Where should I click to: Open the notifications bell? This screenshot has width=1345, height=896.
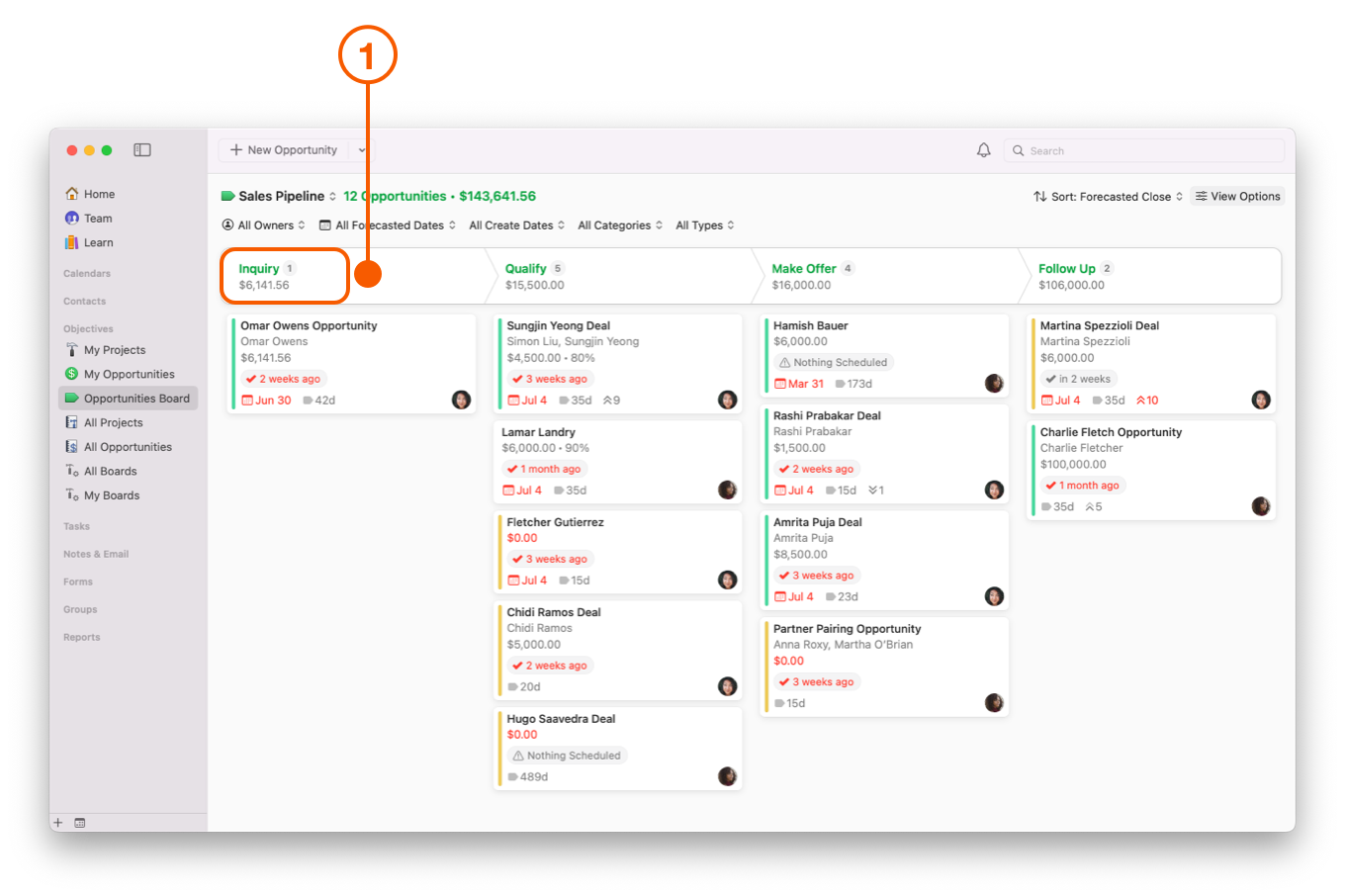983,150
